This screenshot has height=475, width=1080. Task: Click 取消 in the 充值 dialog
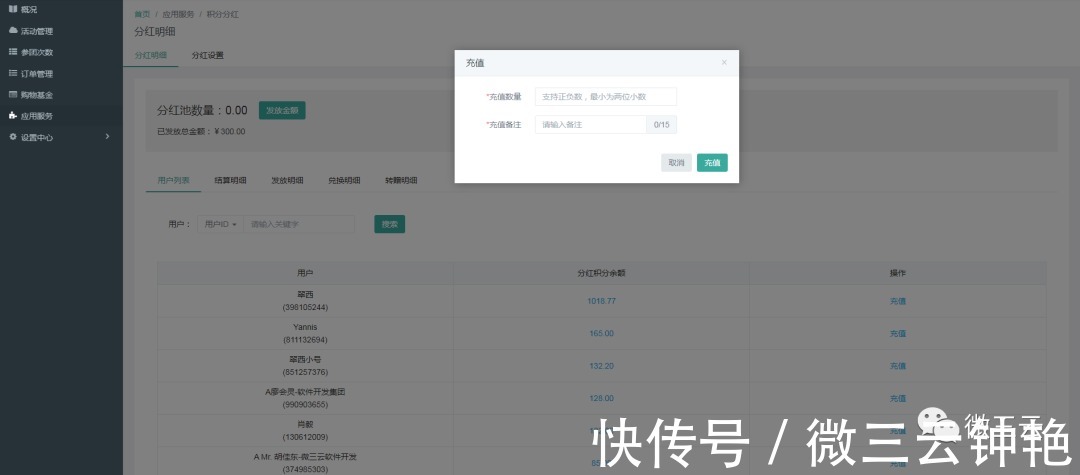pyautogui.click(x=676, y=162)
